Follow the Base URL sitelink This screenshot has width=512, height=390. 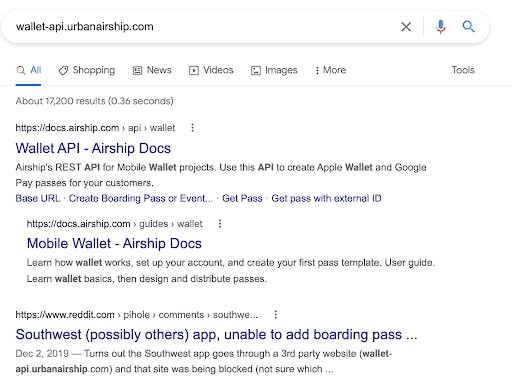point(38,198)
